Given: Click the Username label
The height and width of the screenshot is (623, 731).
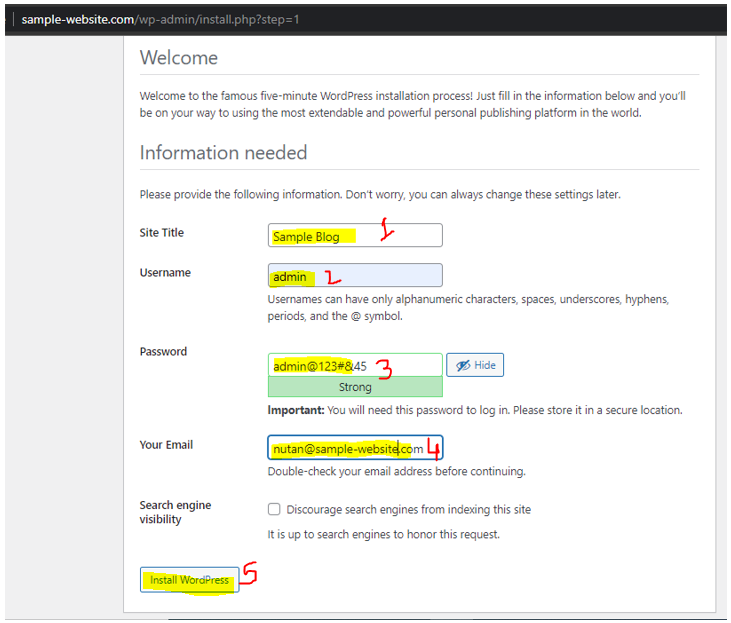Looking at the screenshot, I should coord(165,273).
